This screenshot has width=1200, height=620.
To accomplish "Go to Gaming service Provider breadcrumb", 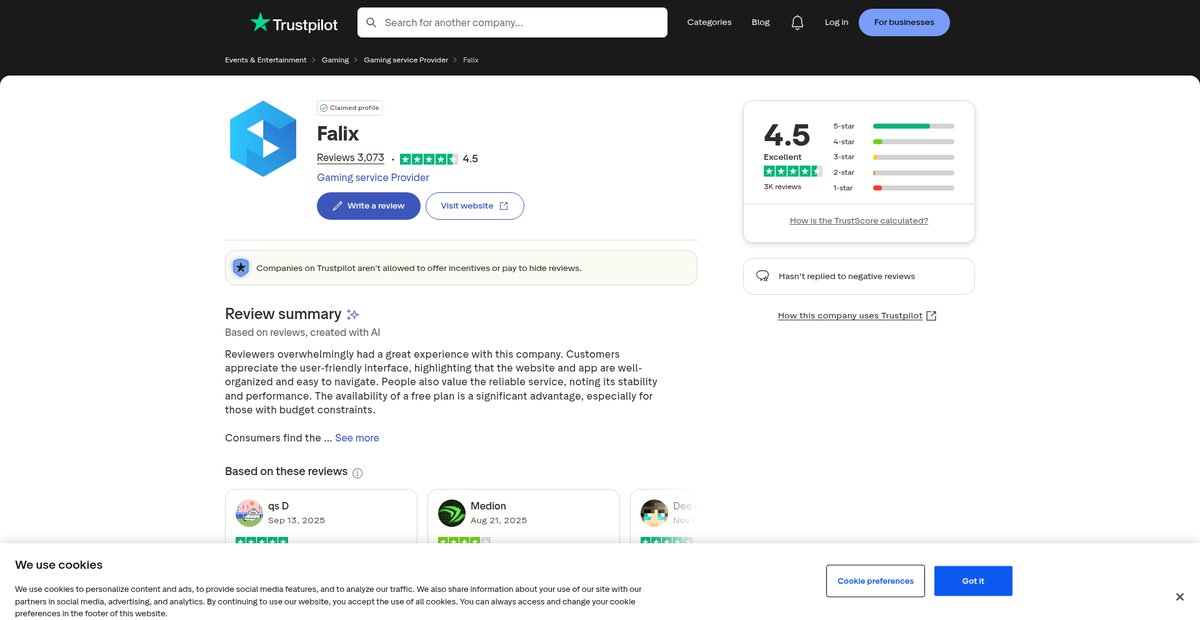I will pyautogui.click(x=406, y=60).
